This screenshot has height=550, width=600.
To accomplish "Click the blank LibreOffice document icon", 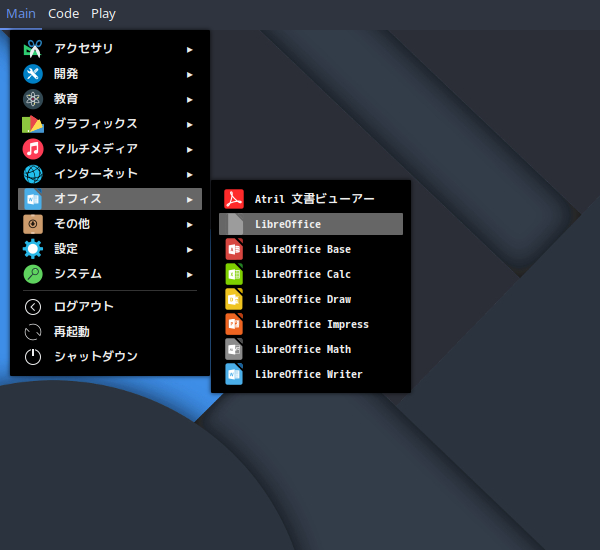I will 234,224.
